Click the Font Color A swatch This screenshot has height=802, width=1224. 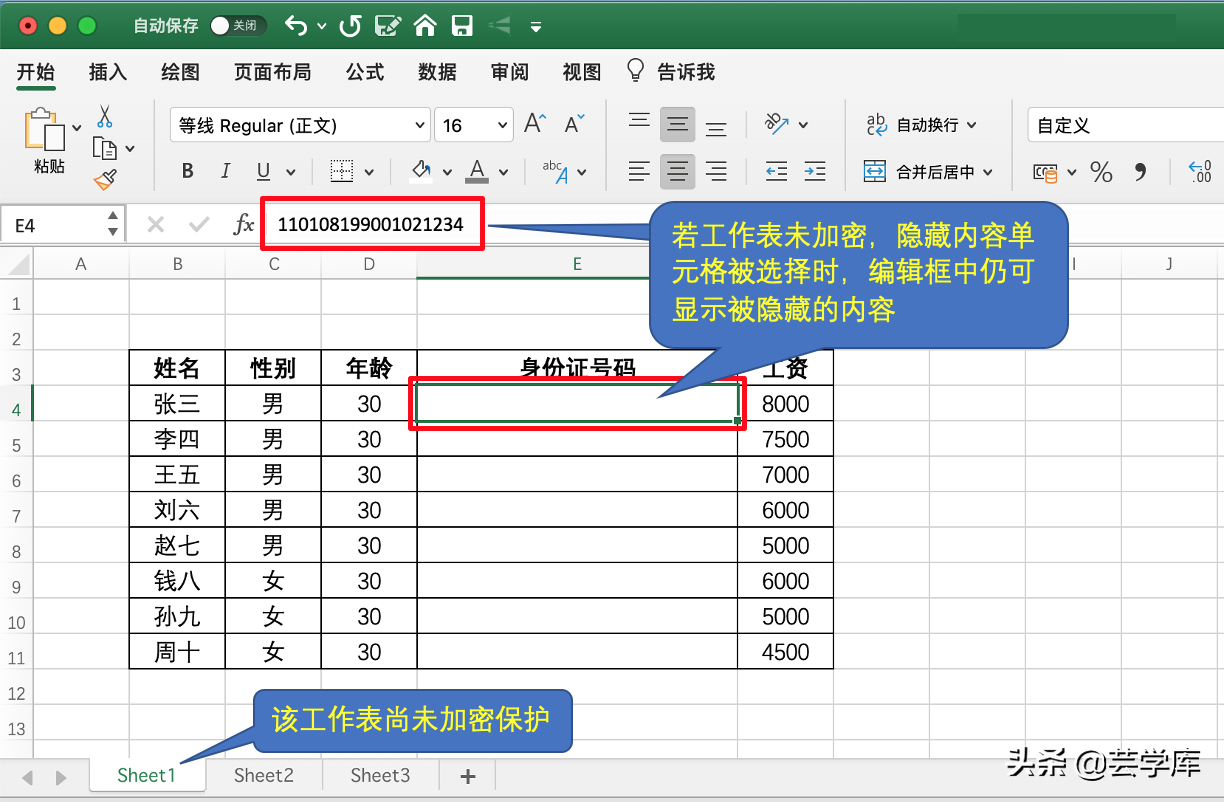[477, 171]
